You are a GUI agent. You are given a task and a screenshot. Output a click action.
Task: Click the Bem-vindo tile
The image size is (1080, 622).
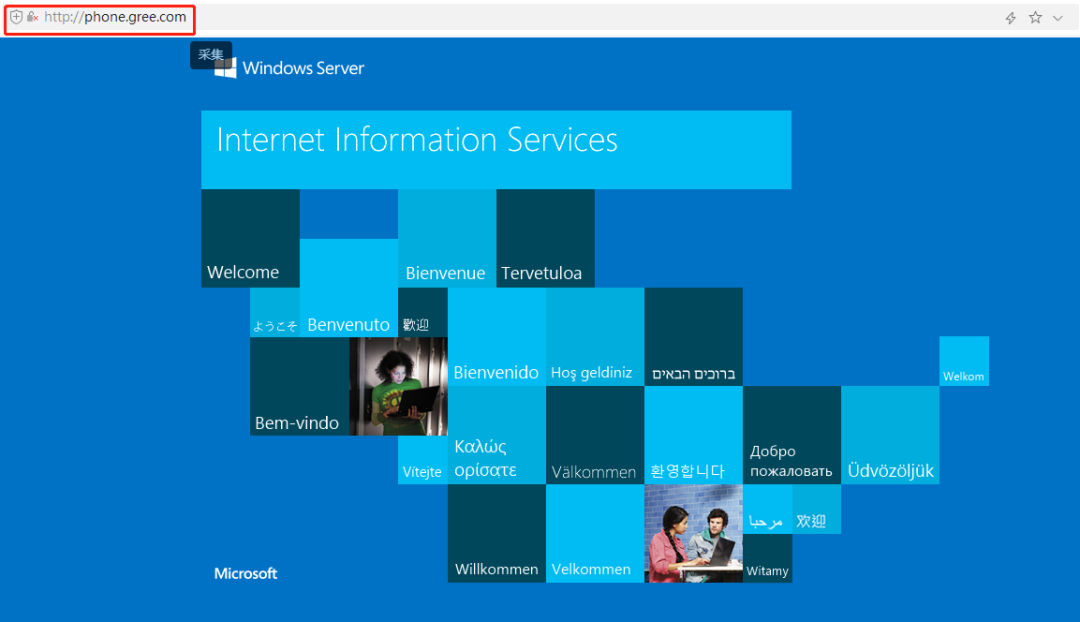point(300,386)
